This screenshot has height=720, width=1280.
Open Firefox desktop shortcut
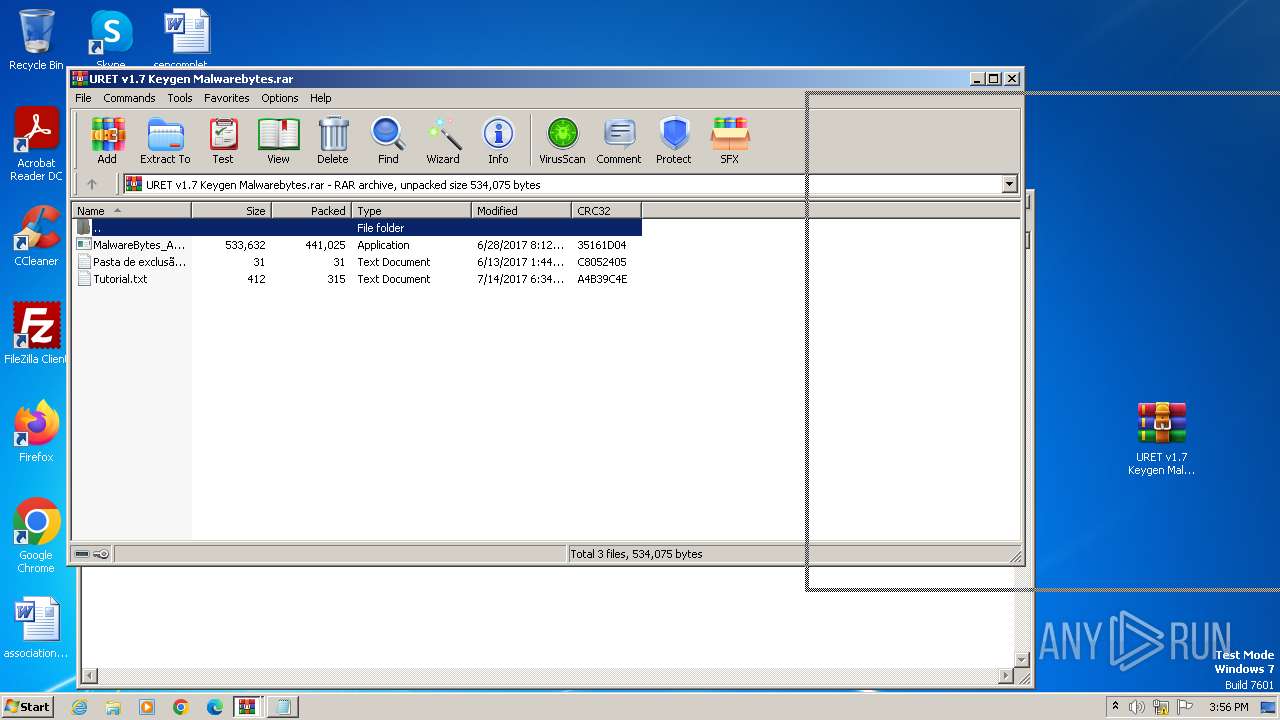point(36,432)
